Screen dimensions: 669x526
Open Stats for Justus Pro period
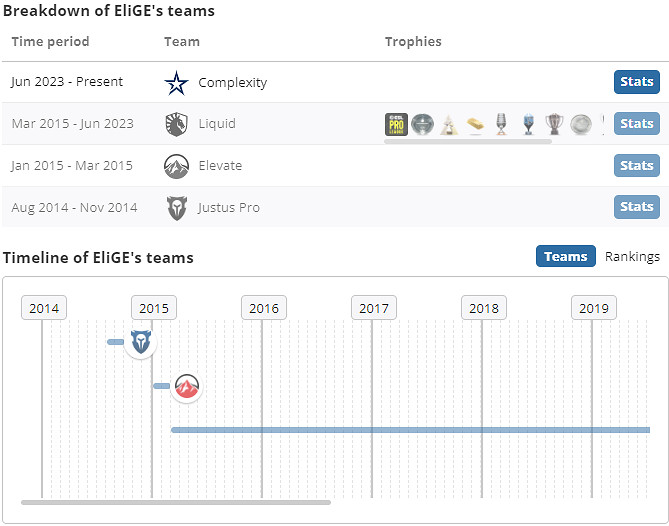pos(636,207)
